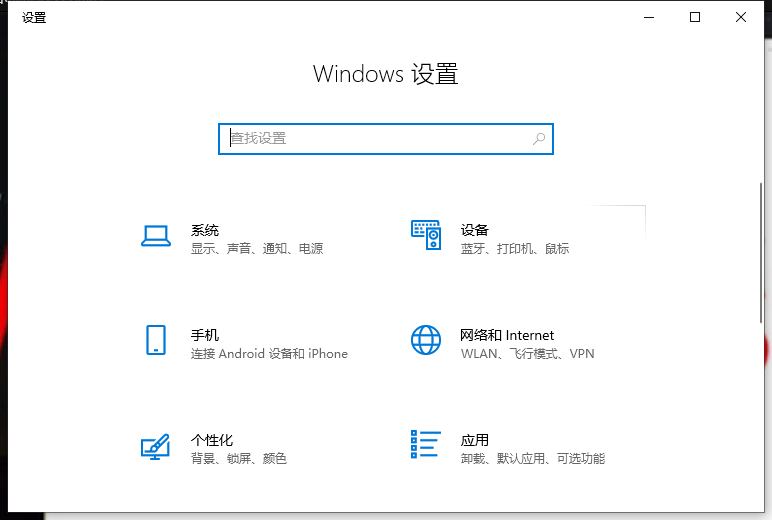Click the Devices keyboard and speaker icon

[426, 236]
